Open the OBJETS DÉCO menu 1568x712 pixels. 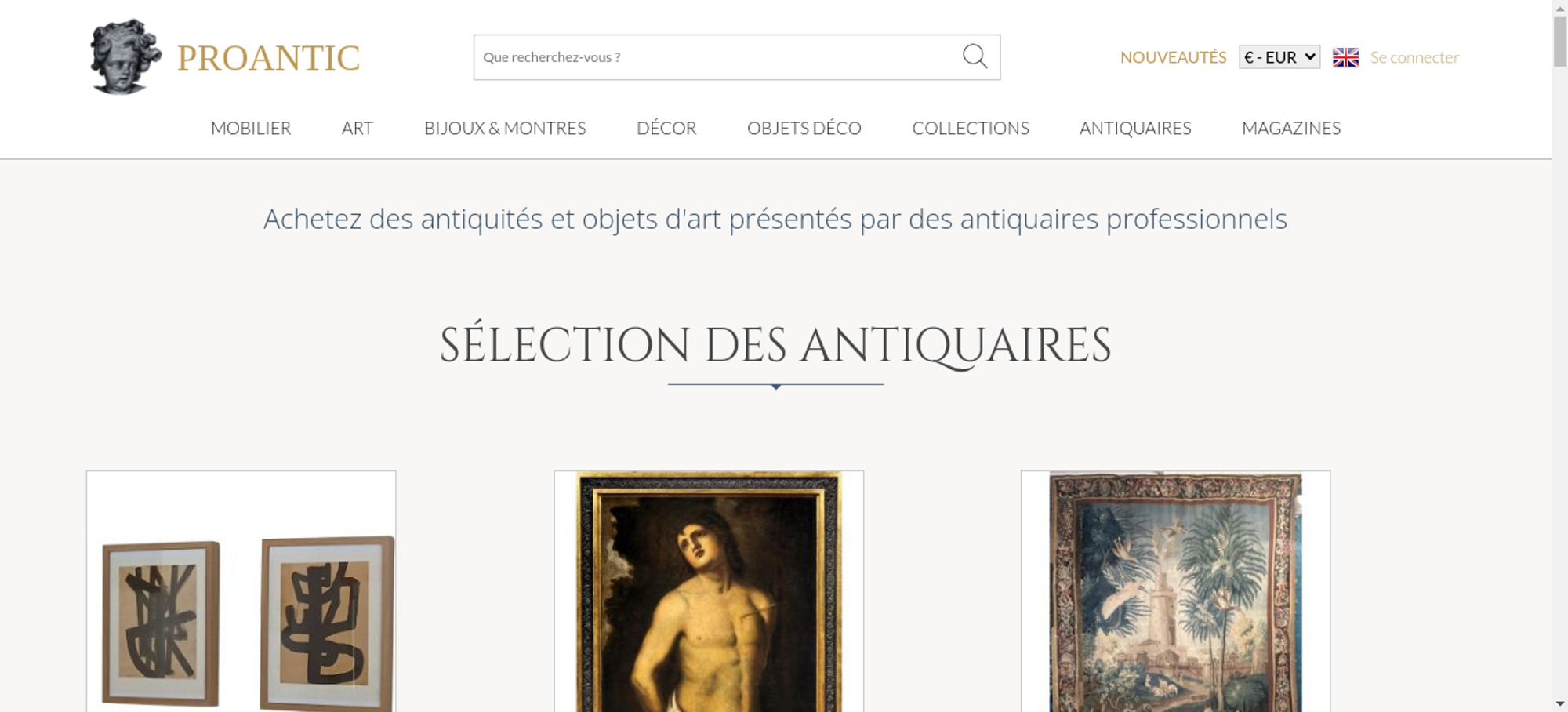click(x=804, y=128)
